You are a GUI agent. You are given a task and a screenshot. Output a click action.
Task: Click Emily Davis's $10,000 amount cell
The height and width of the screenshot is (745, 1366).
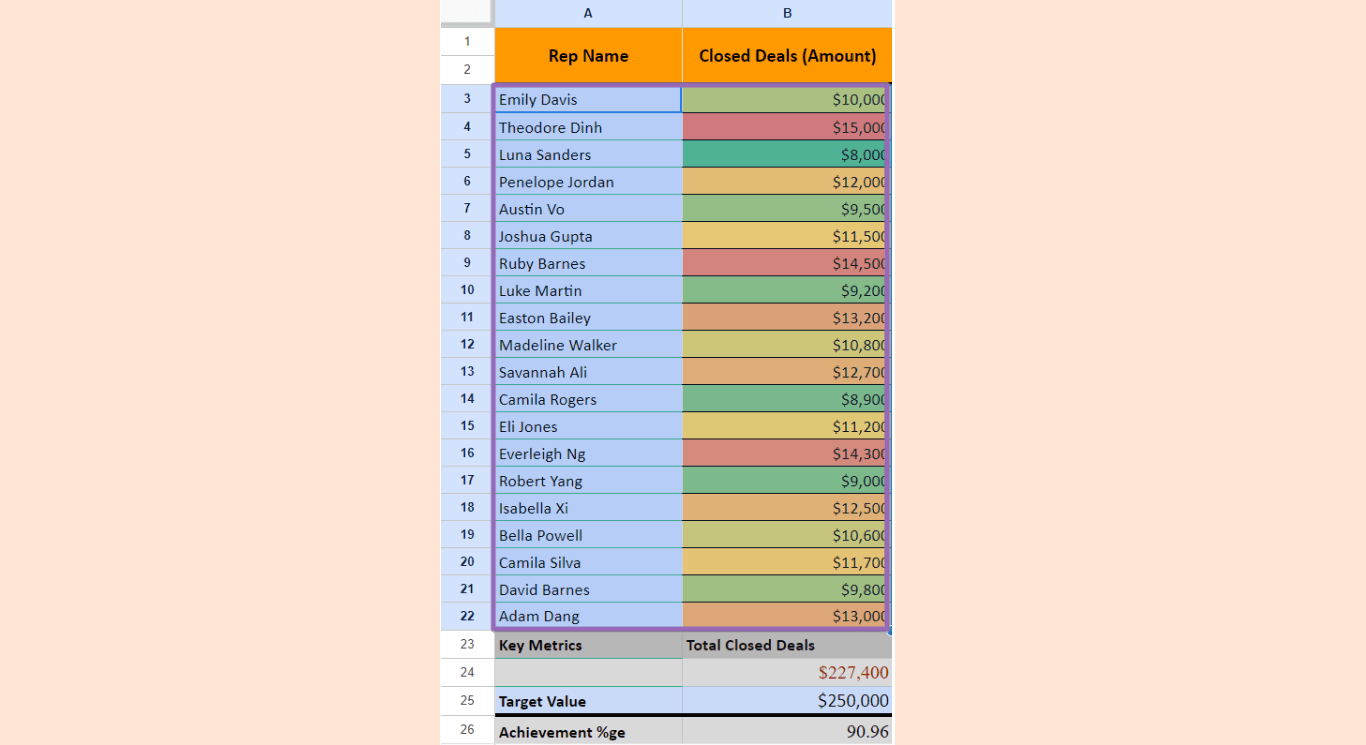[786, 99]
